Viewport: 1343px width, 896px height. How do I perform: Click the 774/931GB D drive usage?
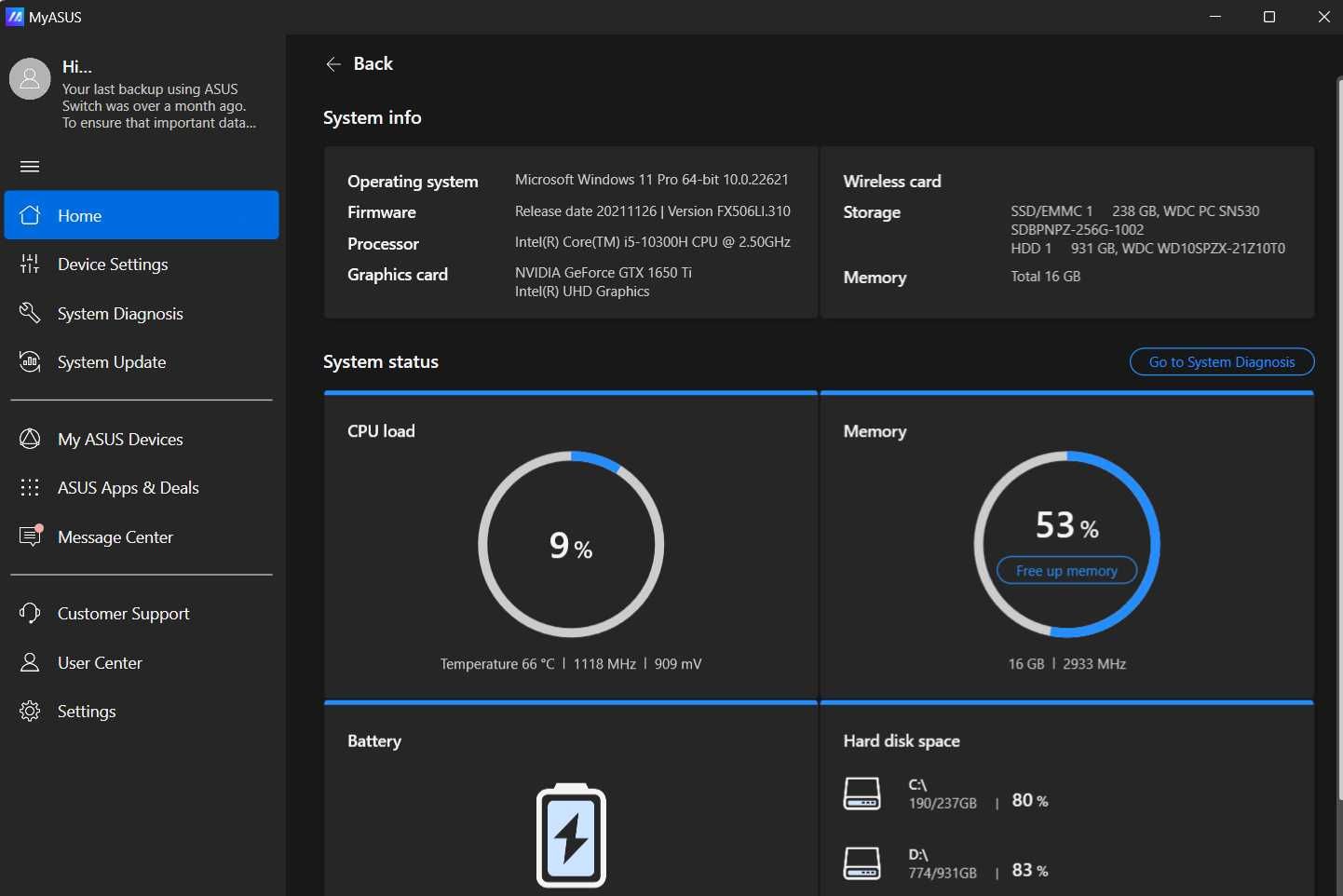[x=943, y=873]
